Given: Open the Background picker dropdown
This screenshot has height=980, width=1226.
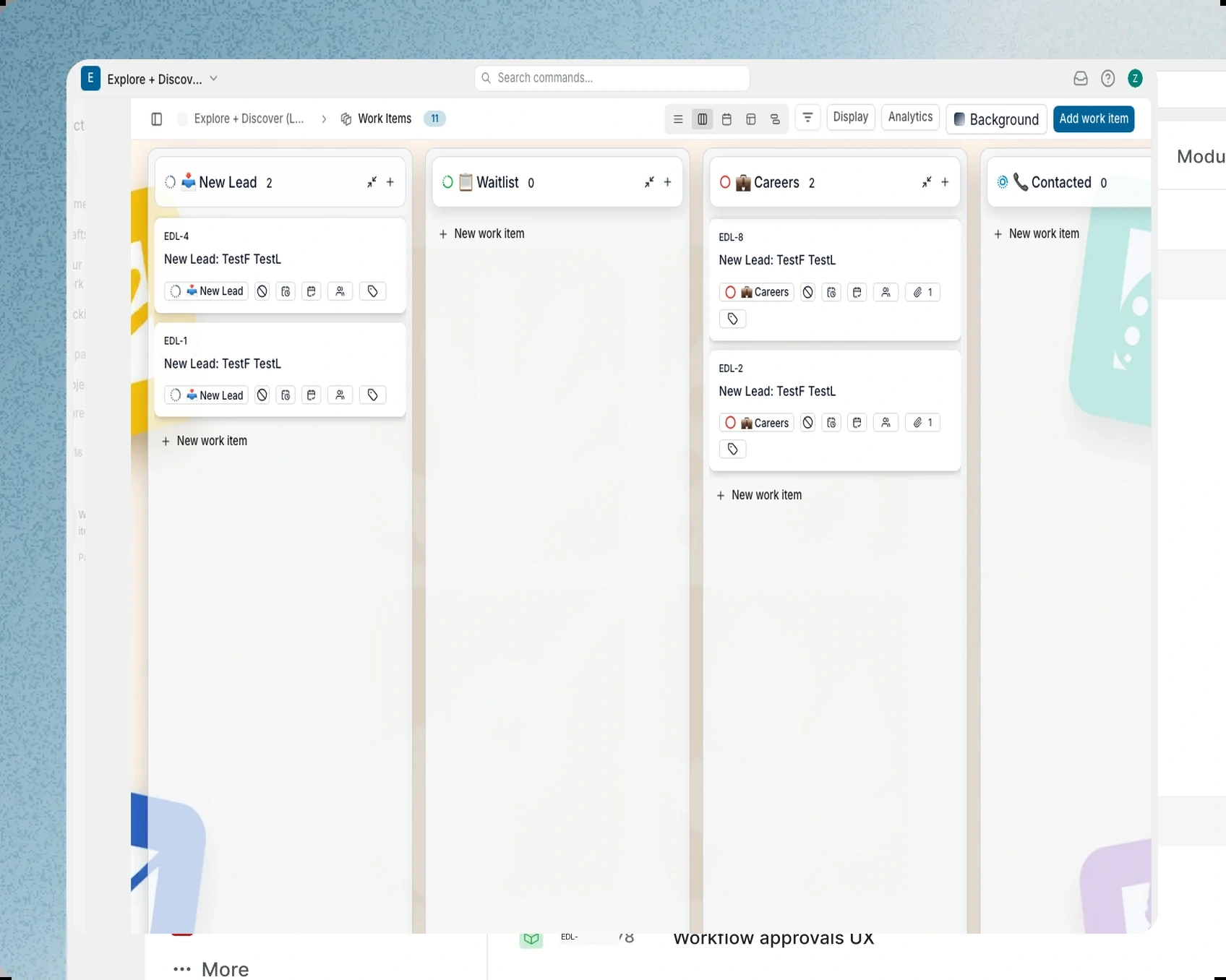Looking at the screenshot, I should (x=996, y=119).
